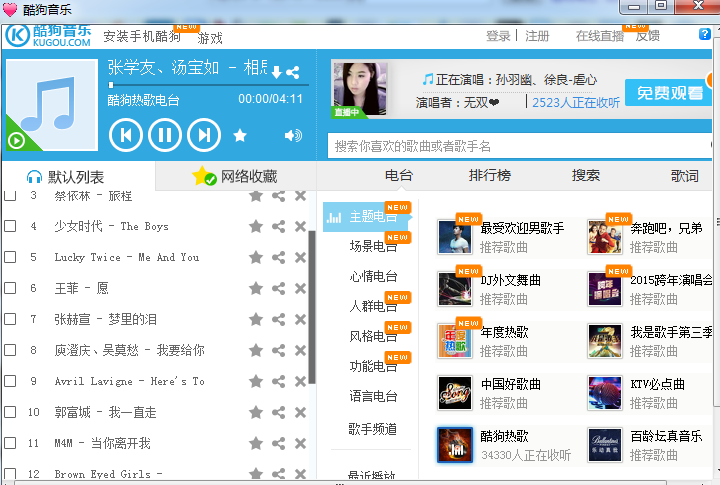Tick the checkbox for 王菲 - 愿

pyautogui.click(x=10, y=288)
